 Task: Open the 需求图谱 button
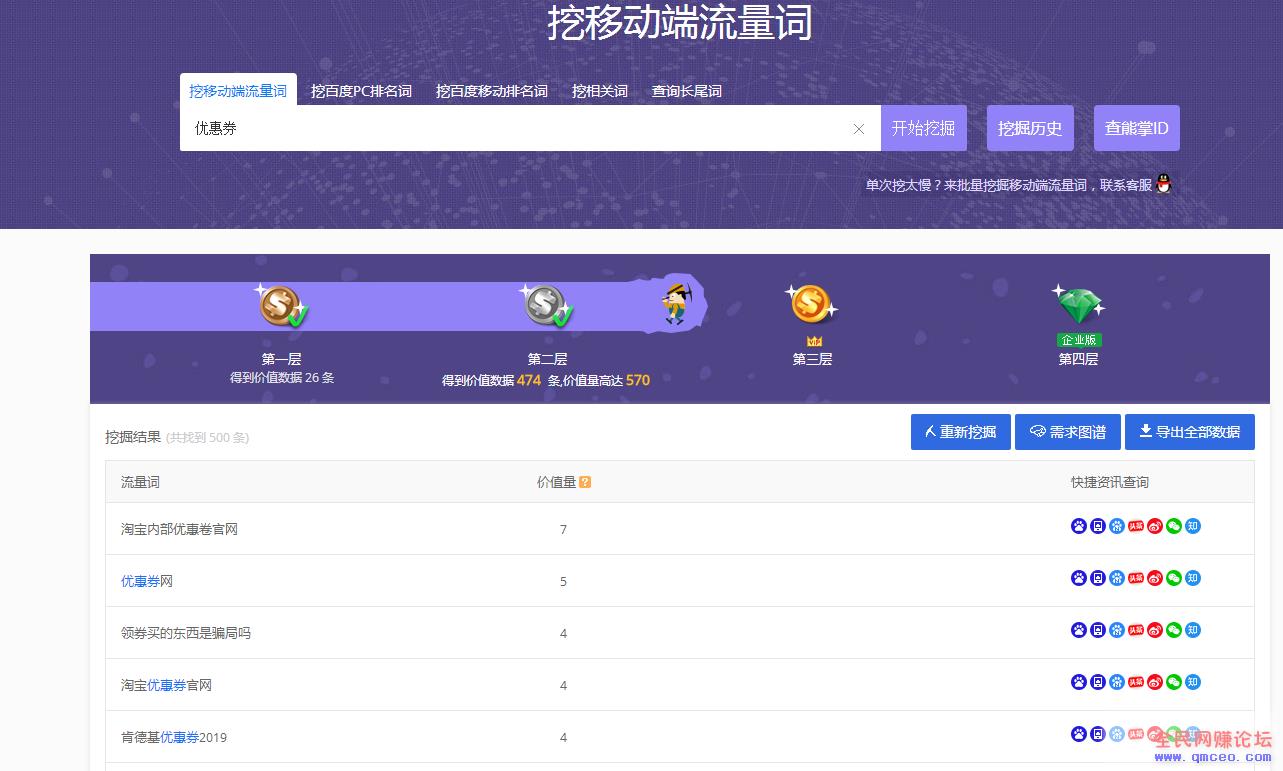(x=1068, y=432)
